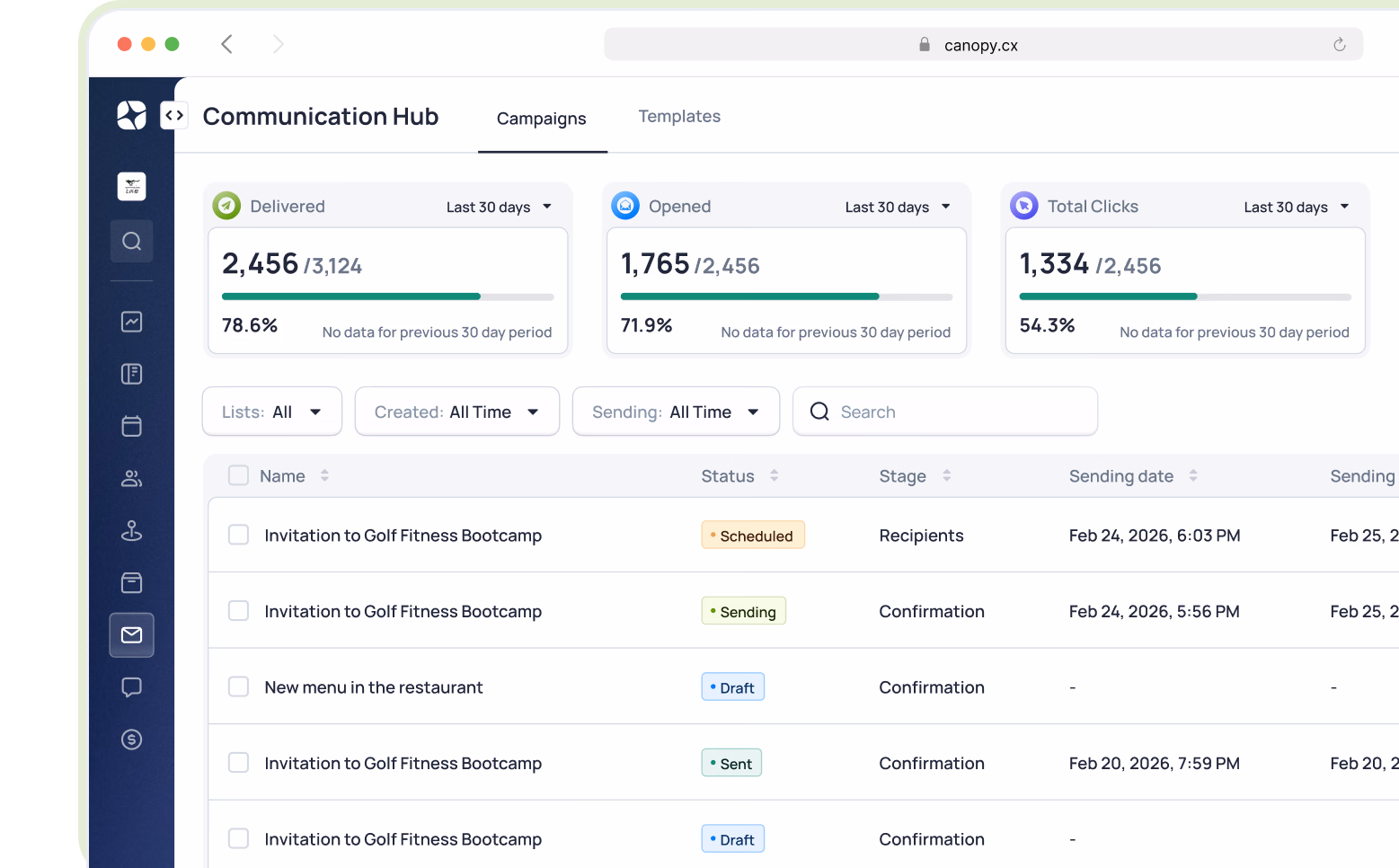Open the members people icon in sidebar

tap(131, 478)
